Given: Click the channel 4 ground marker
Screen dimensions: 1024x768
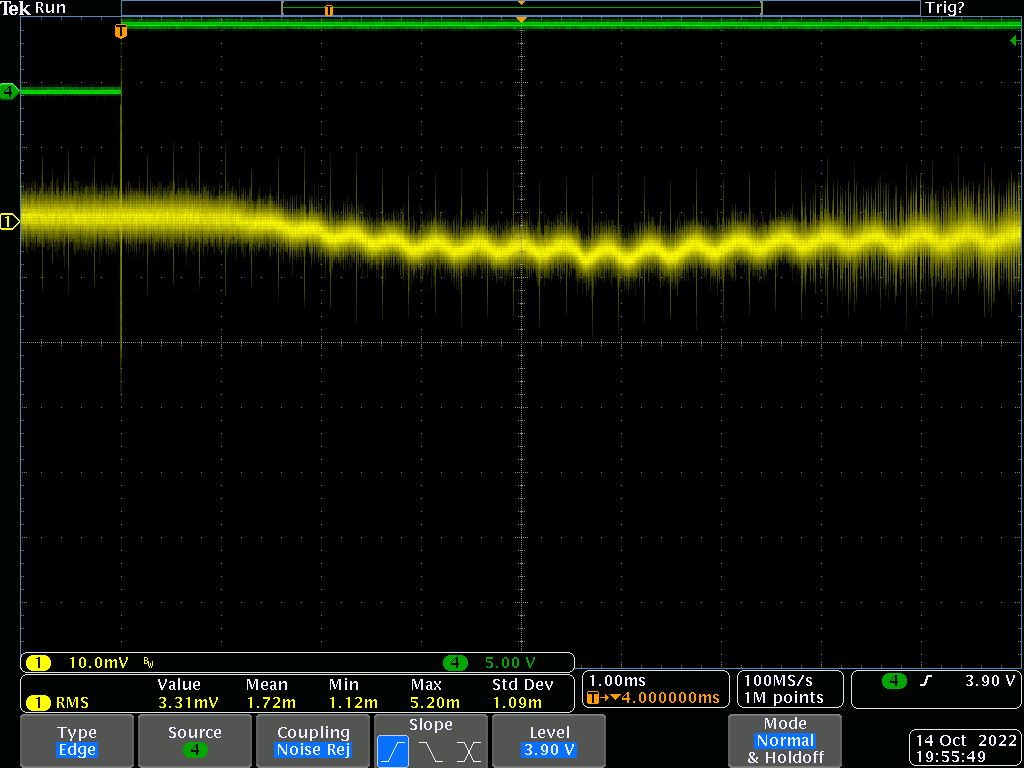Looking at the screenshot, I should 9,92.
